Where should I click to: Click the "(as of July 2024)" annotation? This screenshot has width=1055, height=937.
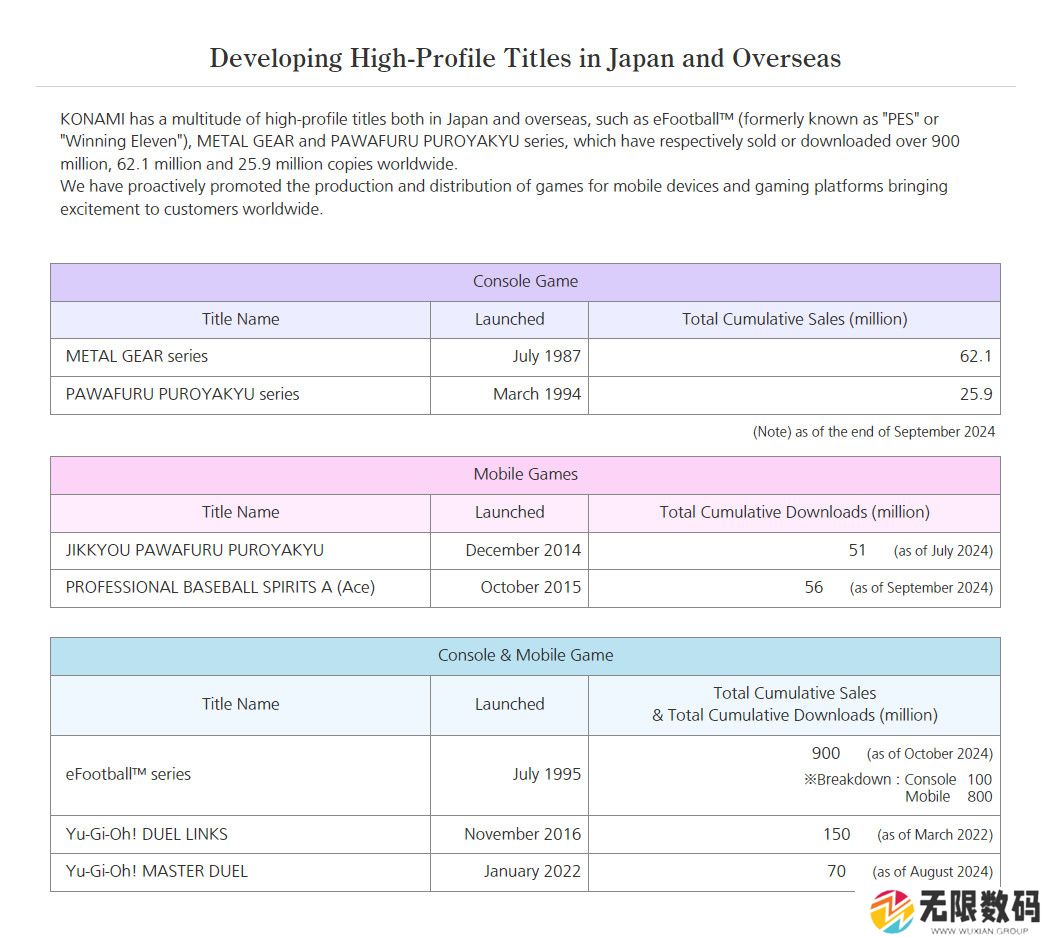pos(943,550)
